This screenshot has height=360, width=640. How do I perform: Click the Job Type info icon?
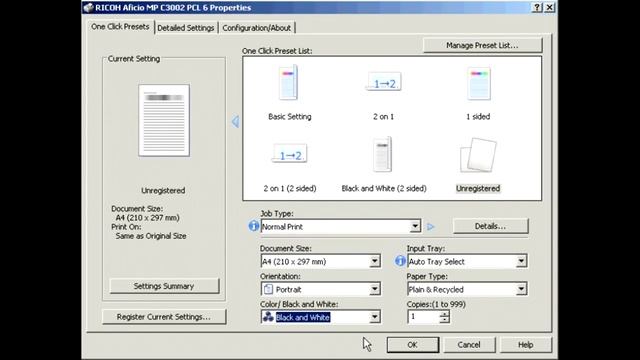(x=253, y=226)
